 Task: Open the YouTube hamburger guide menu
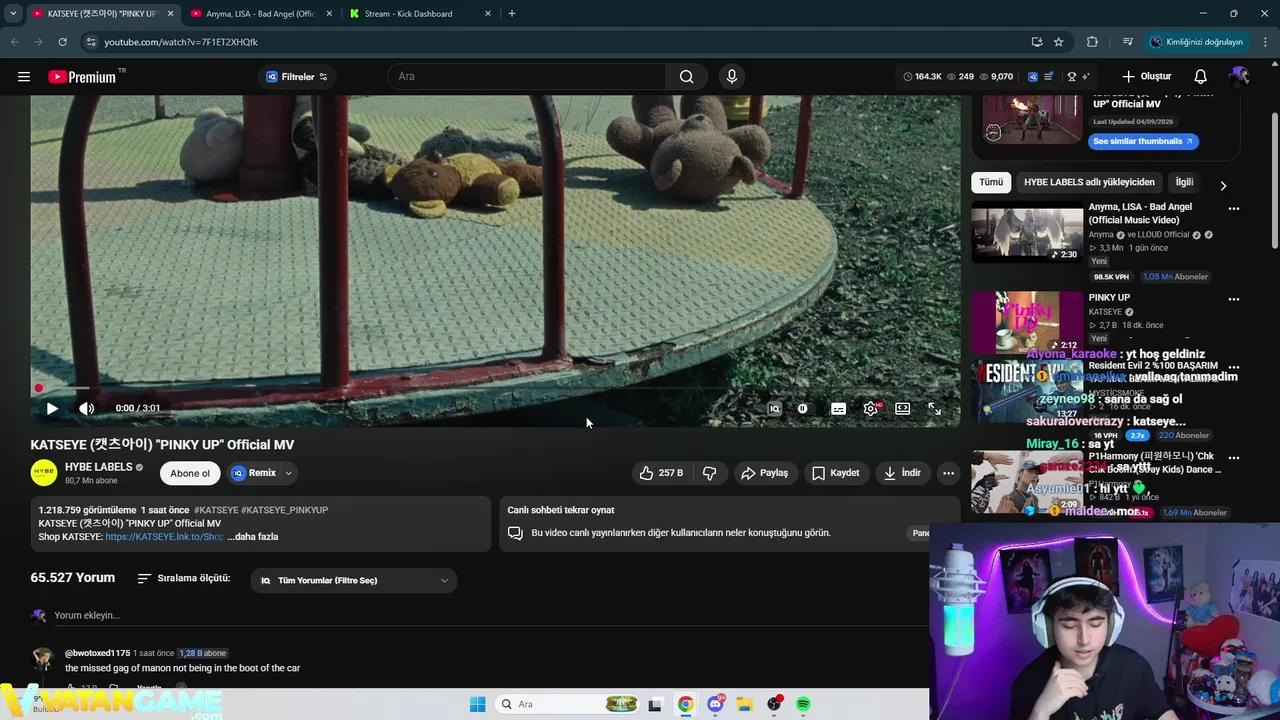[x=24, y=77]
